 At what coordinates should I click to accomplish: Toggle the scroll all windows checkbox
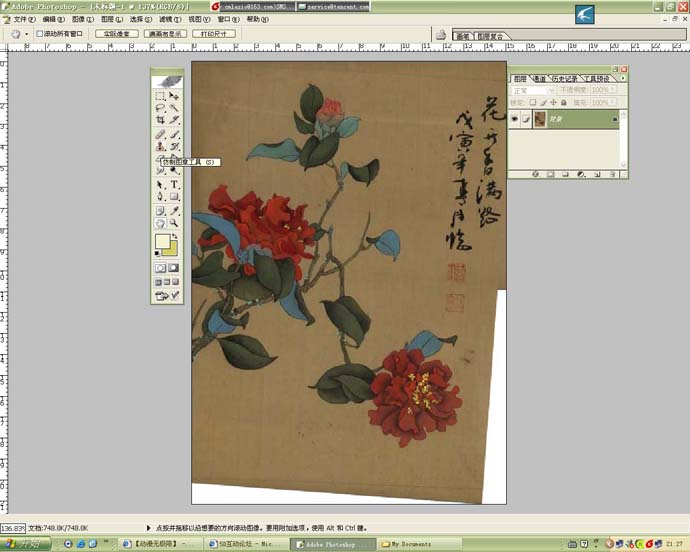click(x=39, y=34)
